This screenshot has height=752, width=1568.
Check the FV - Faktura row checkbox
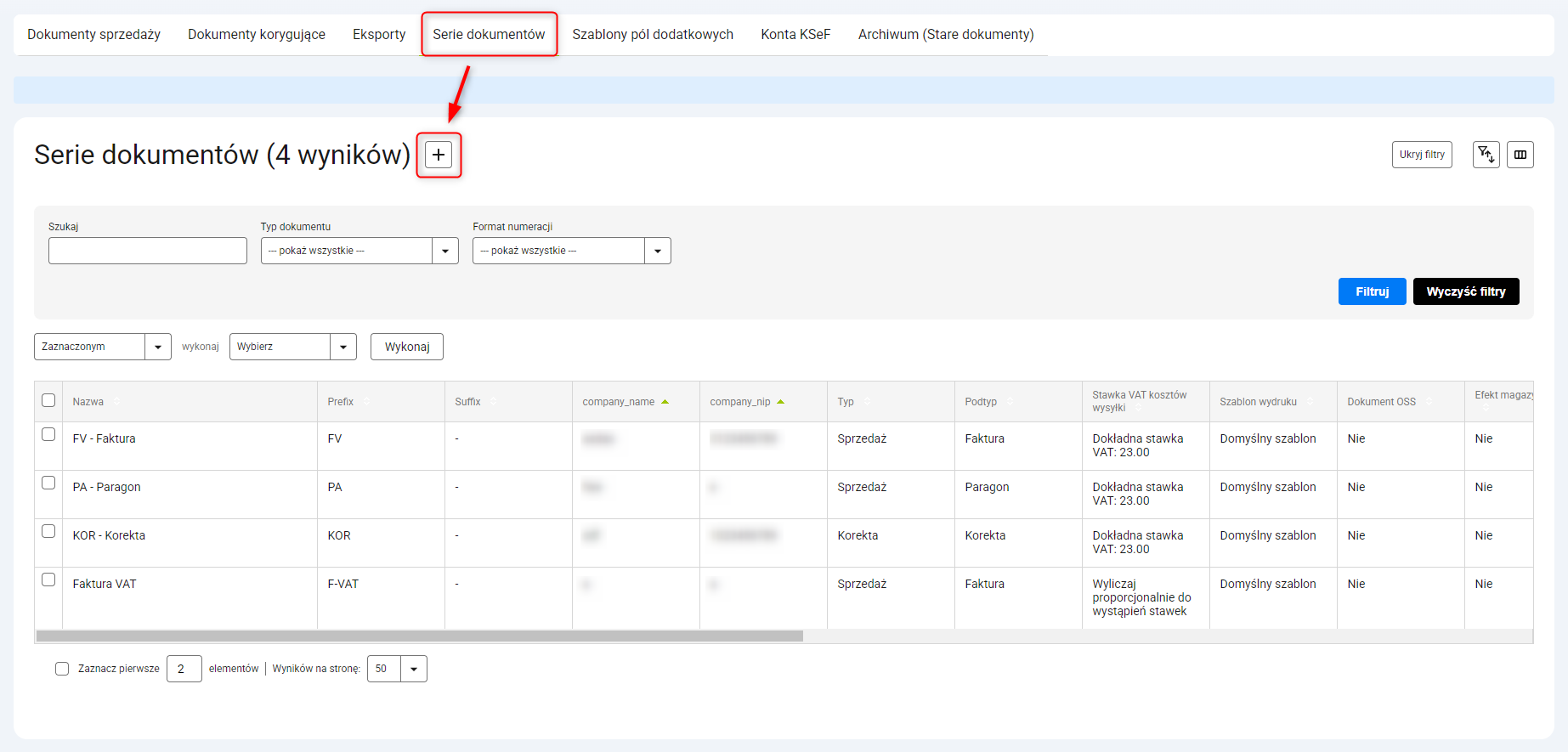coord(48,434)
